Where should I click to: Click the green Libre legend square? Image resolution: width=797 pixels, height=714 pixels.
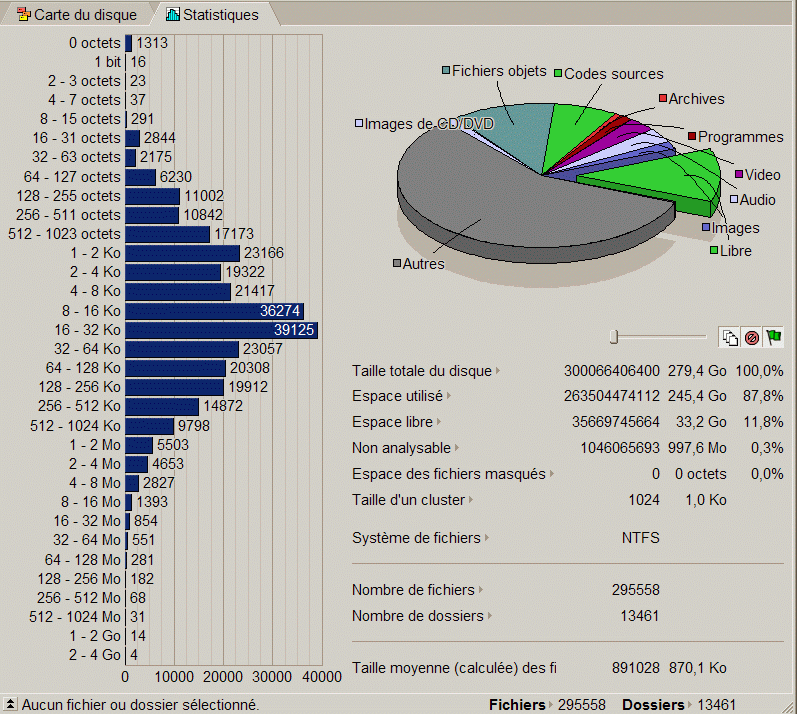pyautogui.click(x=713, y=251)
